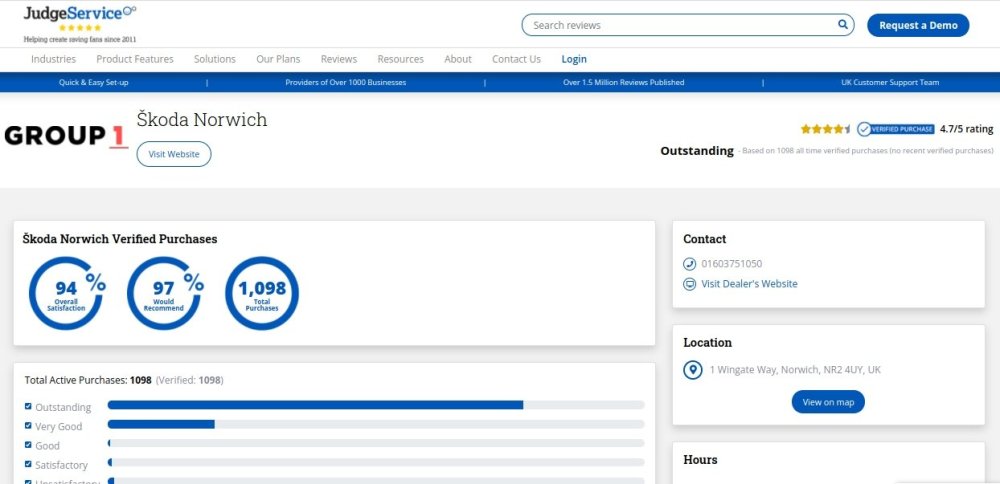Viewport: 1000px width, 484px height.
Task: Open the Resources menu
Action: pos(401,59)
